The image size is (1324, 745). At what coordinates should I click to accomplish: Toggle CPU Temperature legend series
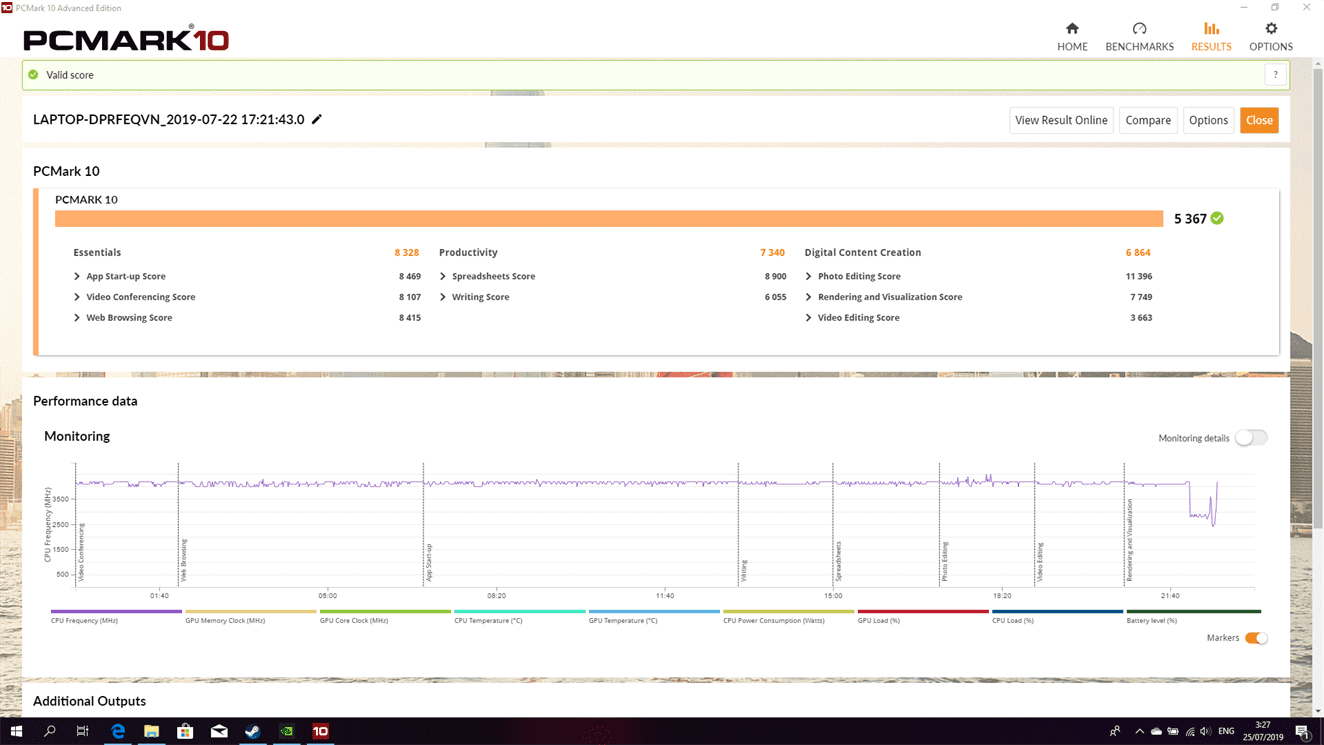click(519, 616)
